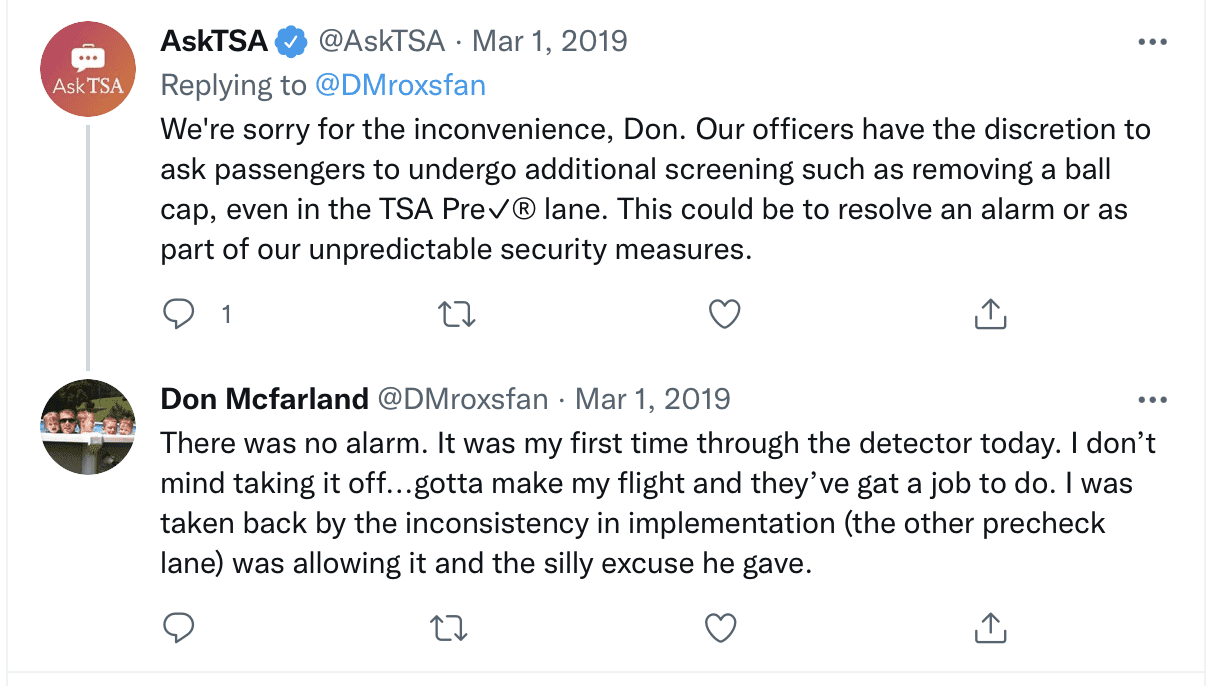Reply to Don Mcfarland's tweet
The width and height of the screenshot is (1216, 686).
(x=178, y=627)
